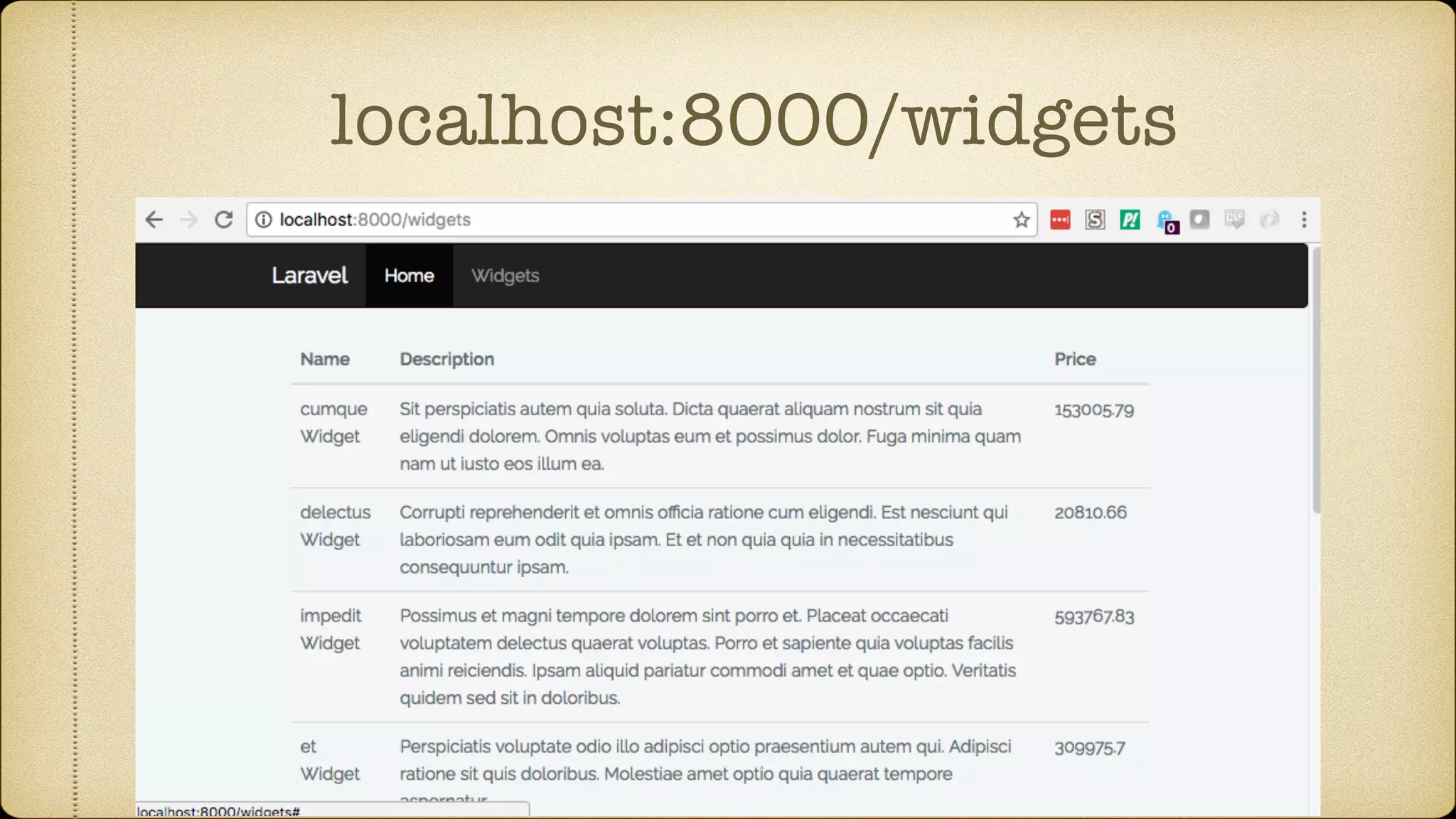The image size is (1456, 819).
Task: Click the Price column header
Action: click(x=1075, y=359)
